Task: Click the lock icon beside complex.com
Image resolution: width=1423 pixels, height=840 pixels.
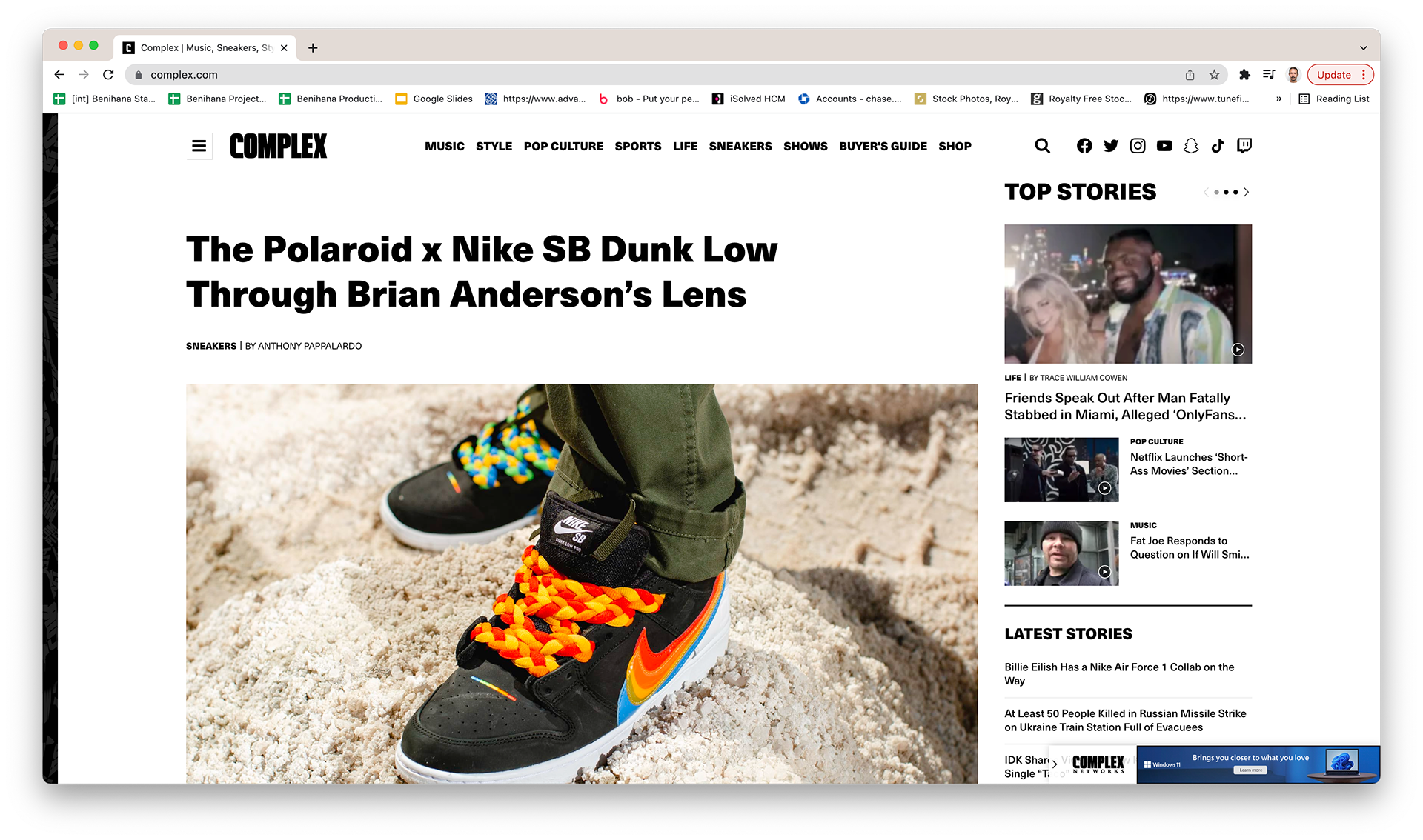Action: 138,75
